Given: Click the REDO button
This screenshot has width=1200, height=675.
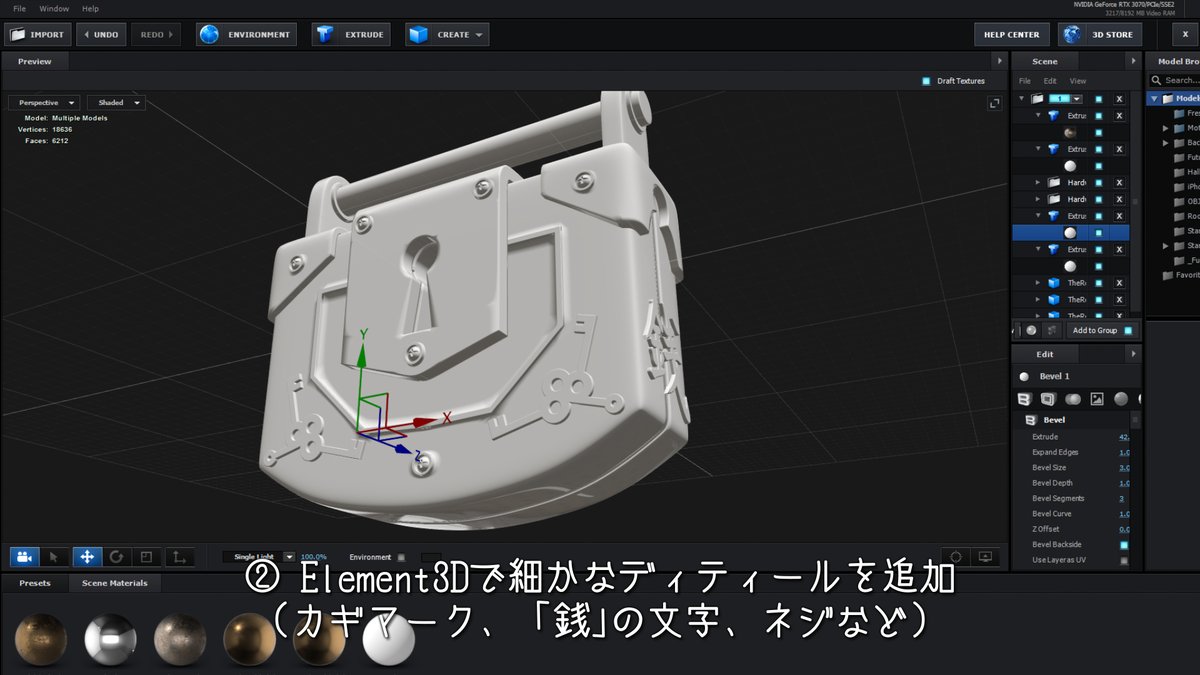Looking at the screenshot, I should 156,34.
